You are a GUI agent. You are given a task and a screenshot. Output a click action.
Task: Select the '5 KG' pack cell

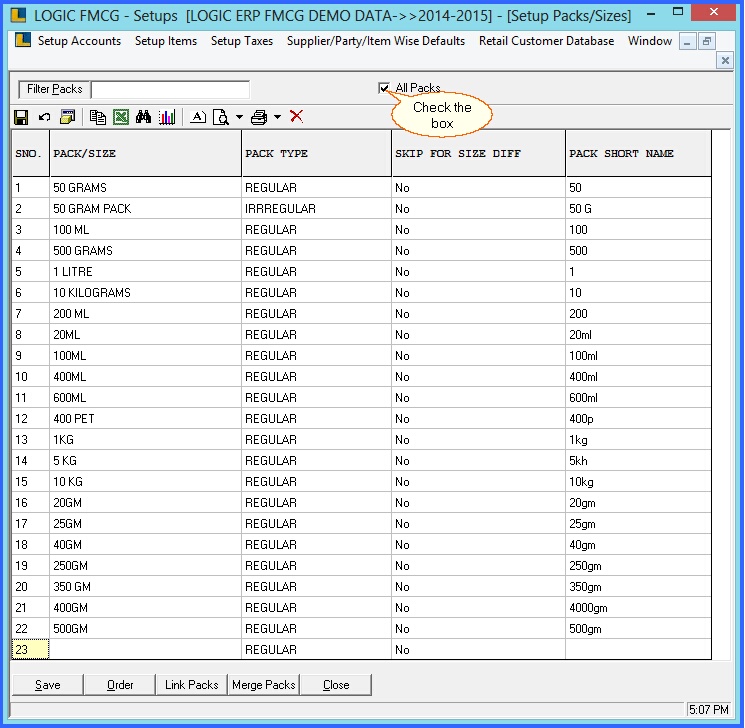click(x=145, y=460)
